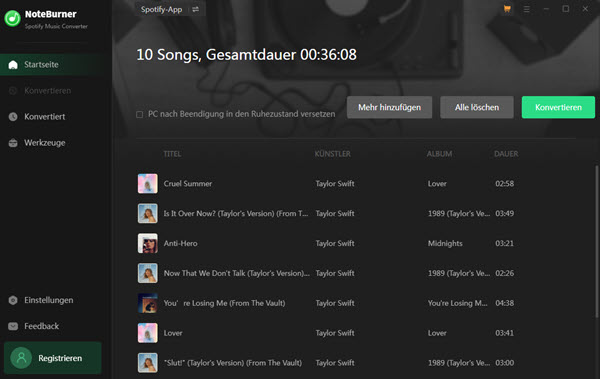Open the Startseite menu item
The width and height of the screenshot is (600, 379).
coord(55,65)
